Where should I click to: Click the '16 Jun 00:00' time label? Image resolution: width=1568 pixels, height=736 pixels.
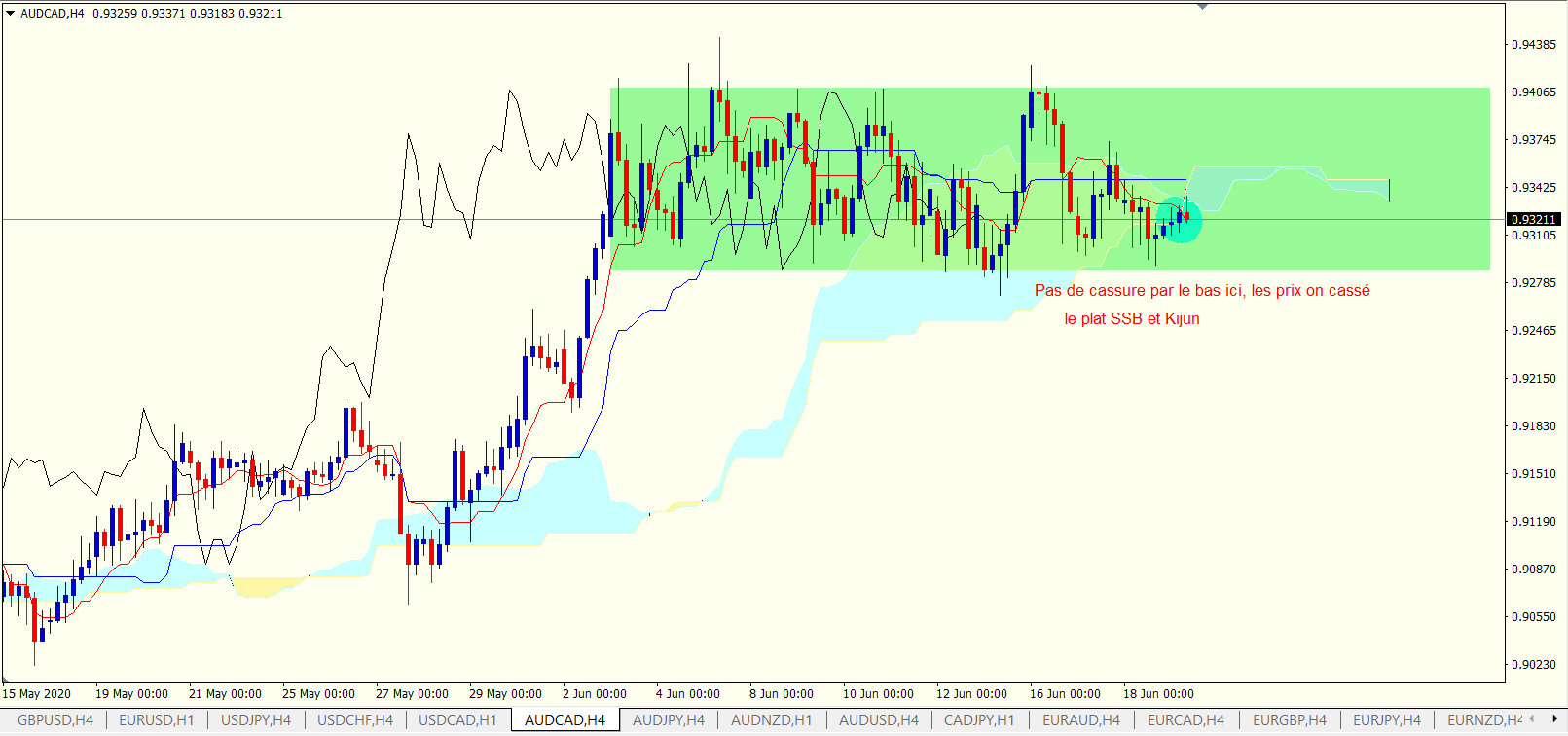tap(1065, 694)
